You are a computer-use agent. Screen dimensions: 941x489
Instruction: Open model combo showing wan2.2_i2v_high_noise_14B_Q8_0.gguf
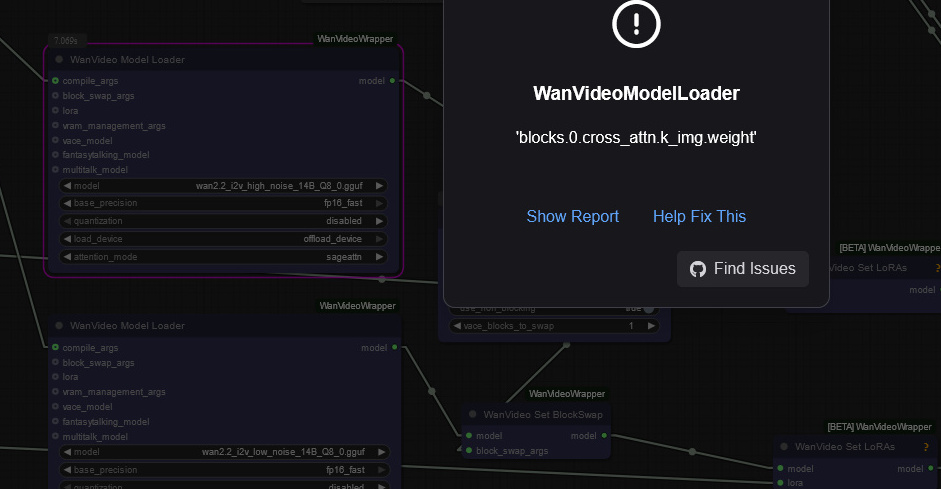[x=223, y=186]
